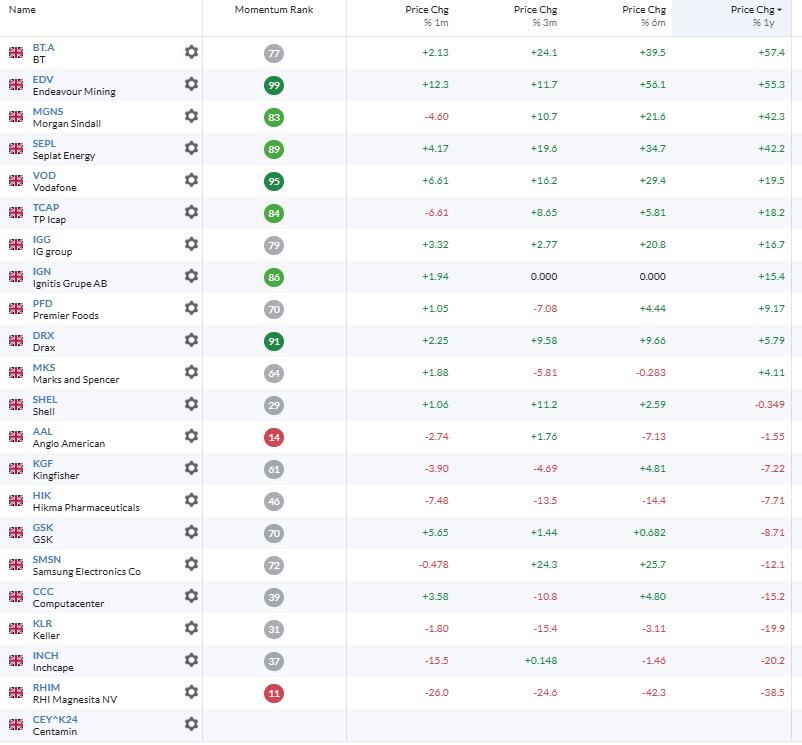Viewport: 802px width, 745px height.
Task: Open IGG ticker link
Action: click(41, 240)
